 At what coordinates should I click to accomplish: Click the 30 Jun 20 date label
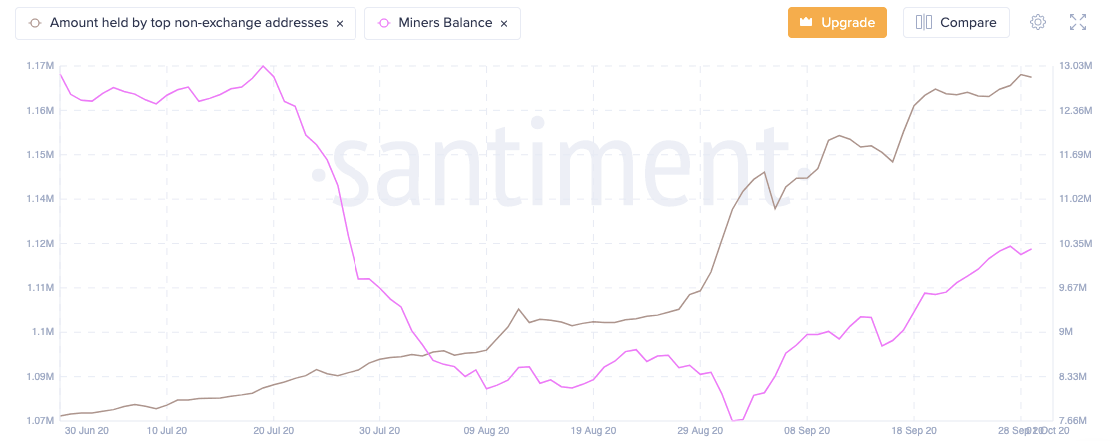pos(86,432)
